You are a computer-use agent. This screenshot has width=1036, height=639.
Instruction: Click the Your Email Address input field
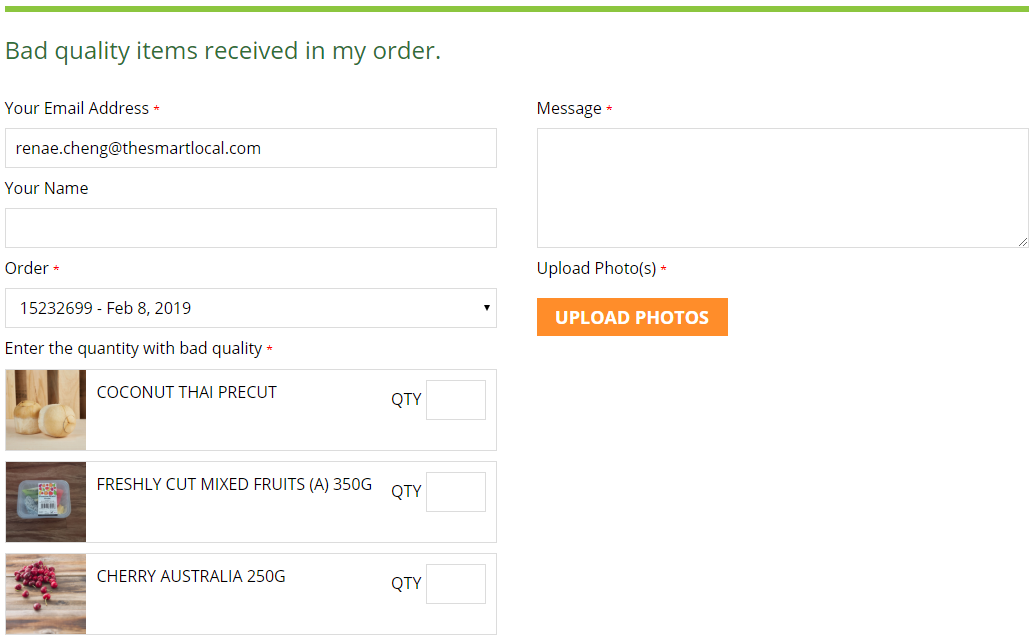pyautogui.click(x=250, y=148)
